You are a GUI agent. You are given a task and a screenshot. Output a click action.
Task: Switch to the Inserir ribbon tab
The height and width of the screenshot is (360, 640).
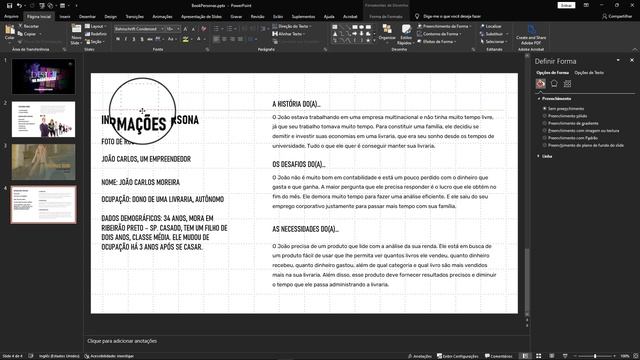click(65, 17)
